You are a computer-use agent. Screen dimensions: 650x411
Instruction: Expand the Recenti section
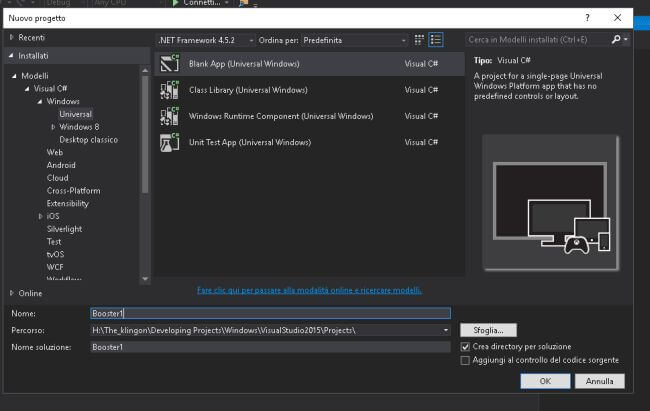pos(12,37)
